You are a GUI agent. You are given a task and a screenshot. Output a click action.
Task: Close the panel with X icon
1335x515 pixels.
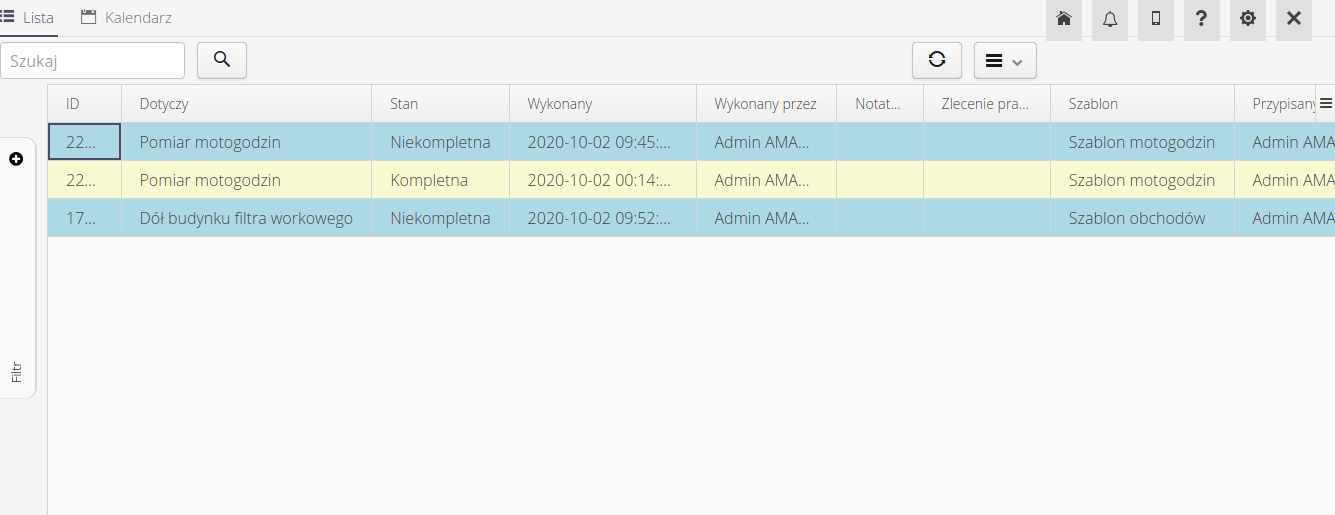(x=1293, y=19)
